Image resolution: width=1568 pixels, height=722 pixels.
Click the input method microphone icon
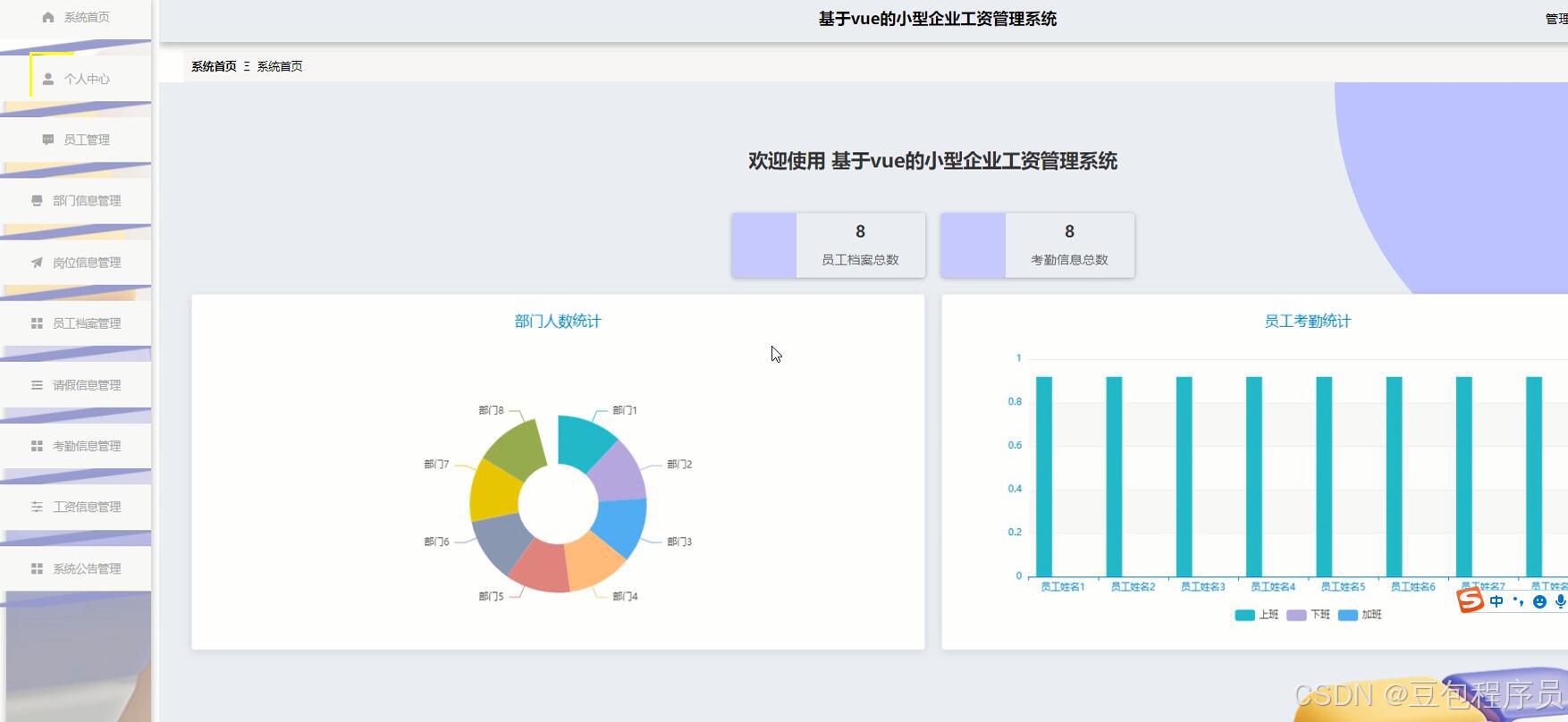tap(1561, 601)
